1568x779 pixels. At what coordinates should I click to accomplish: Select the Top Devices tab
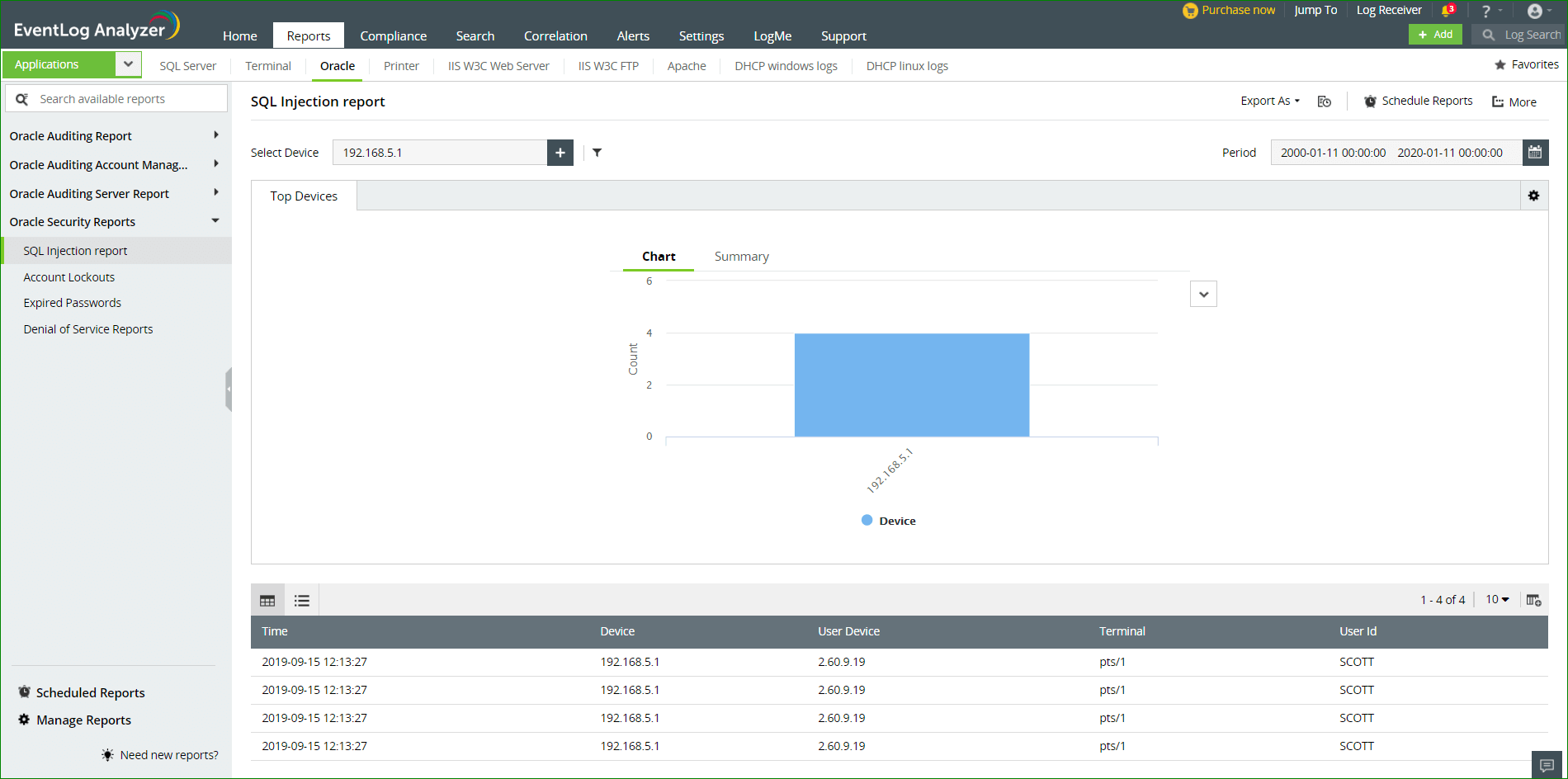point(304,196)
